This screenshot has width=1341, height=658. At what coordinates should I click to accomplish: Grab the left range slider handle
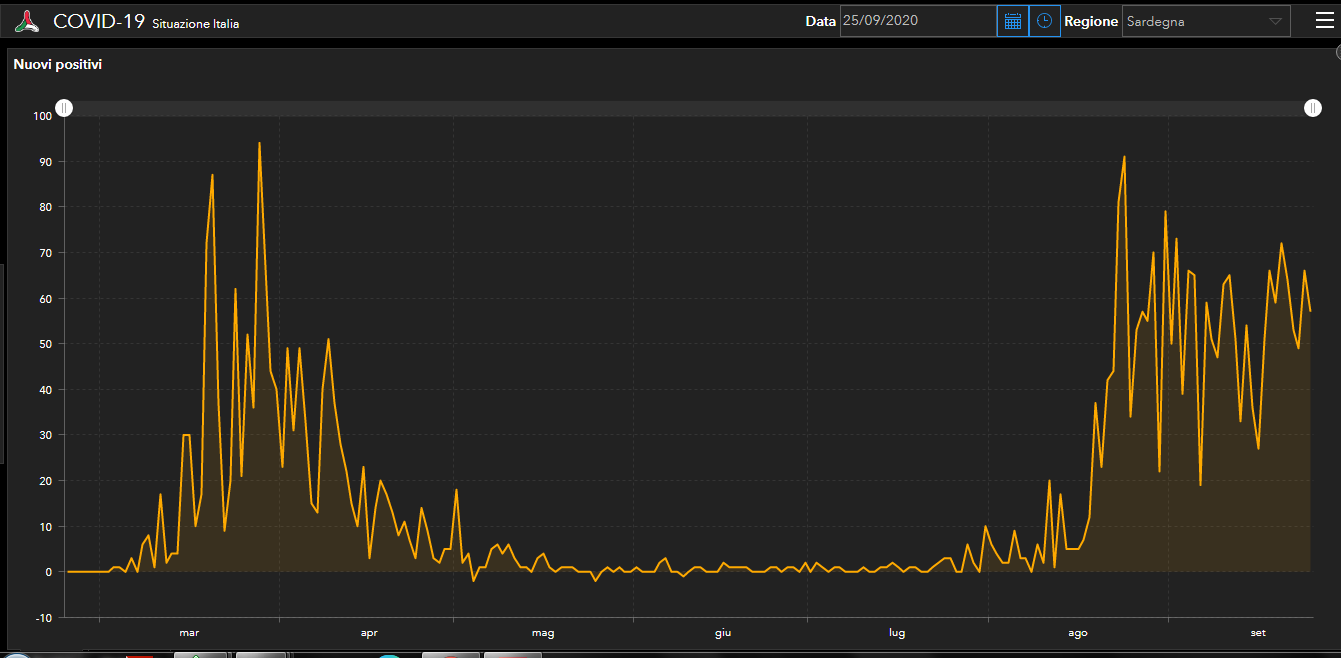coord(64,108)
